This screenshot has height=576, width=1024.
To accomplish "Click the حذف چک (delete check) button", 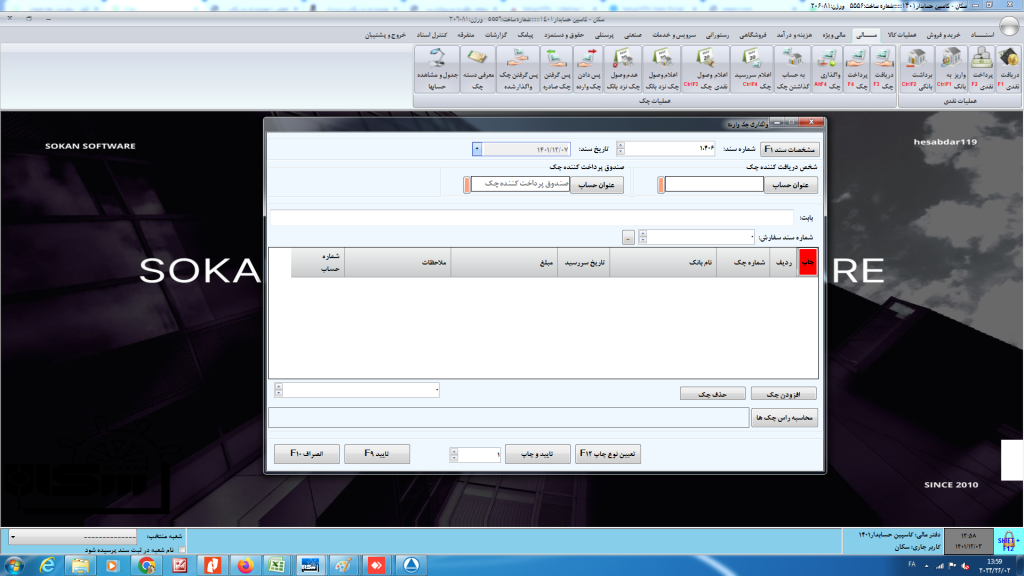I will click(x=712, y=394).
